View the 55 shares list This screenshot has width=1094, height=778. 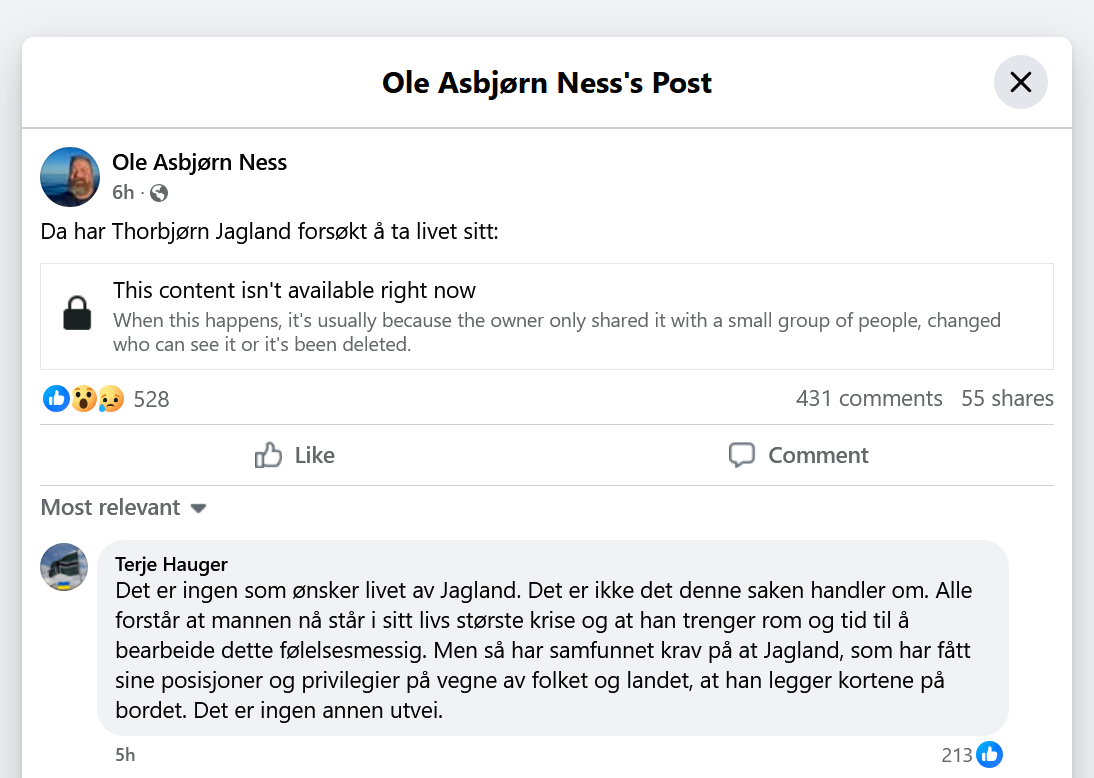point(1007,398)
